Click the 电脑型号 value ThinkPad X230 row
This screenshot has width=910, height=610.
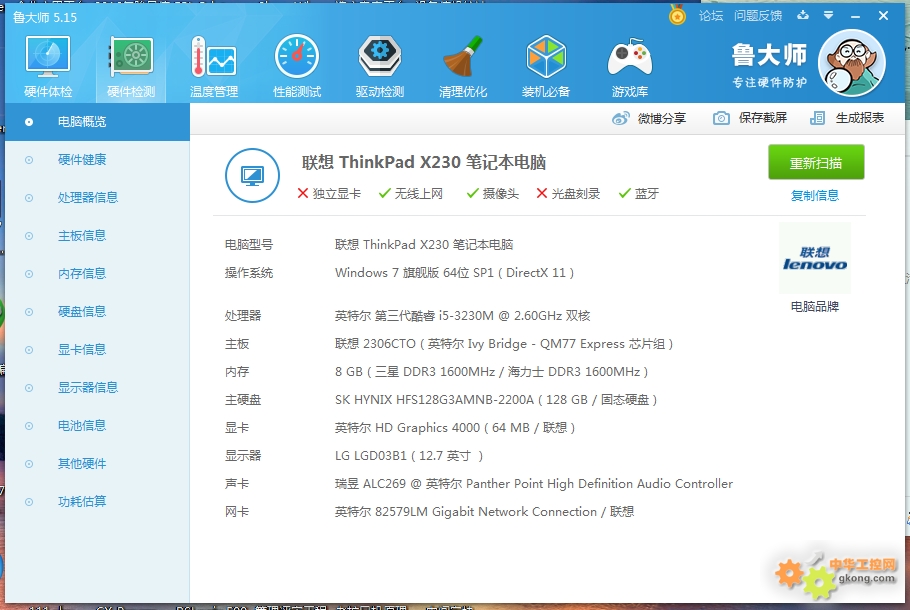pos(424,245)
